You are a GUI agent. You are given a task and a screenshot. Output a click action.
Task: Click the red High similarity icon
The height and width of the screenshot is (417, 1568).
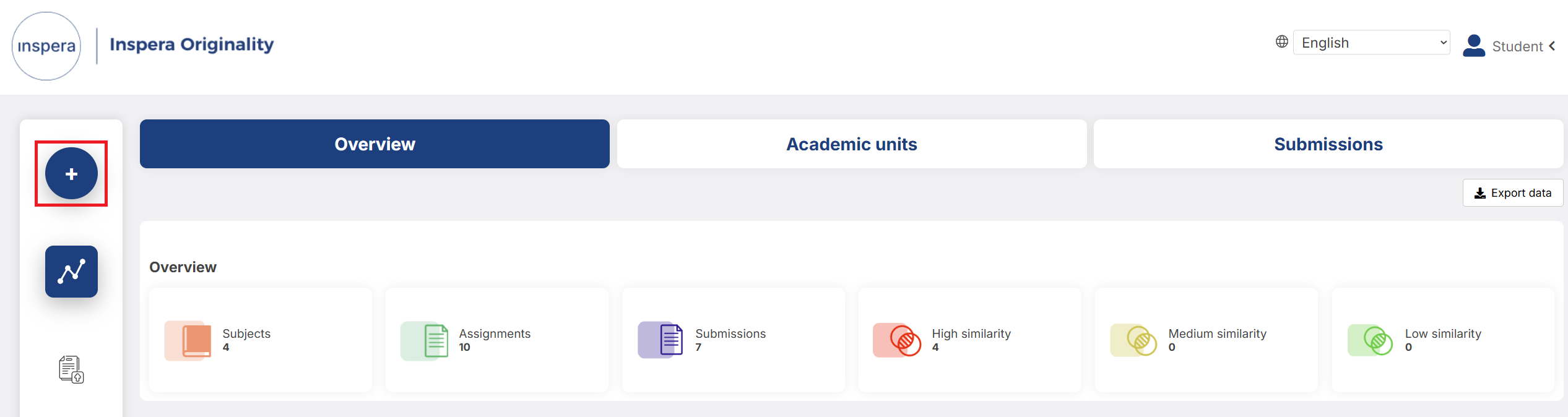[x=897, y=340]
